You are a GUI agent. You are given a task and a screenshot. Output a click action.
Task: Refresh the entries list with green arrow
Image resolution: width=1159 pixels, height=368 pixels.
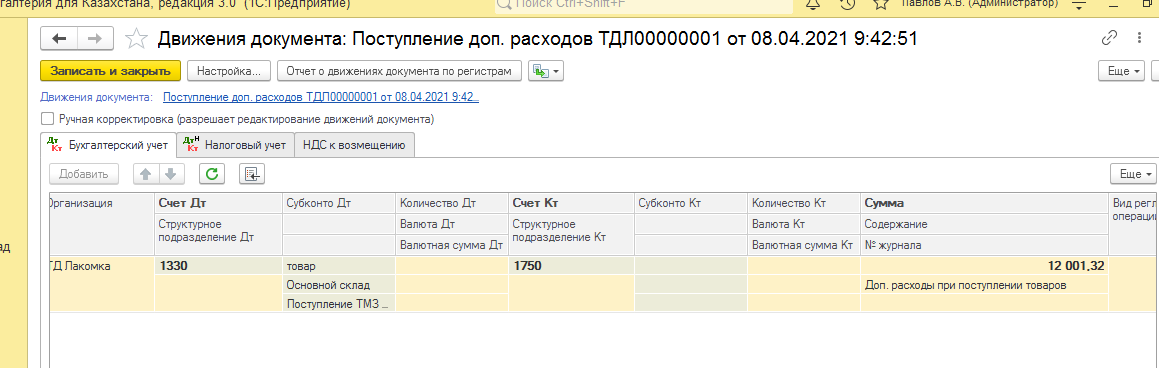[212, 174]
